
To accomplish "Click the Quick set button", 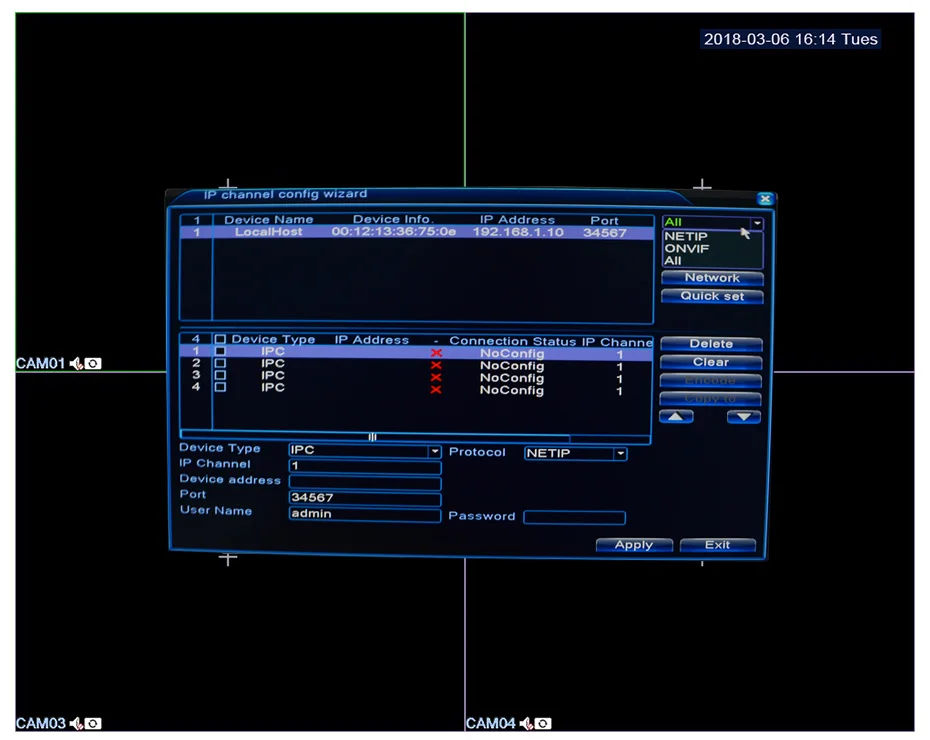I will point(712,296).
